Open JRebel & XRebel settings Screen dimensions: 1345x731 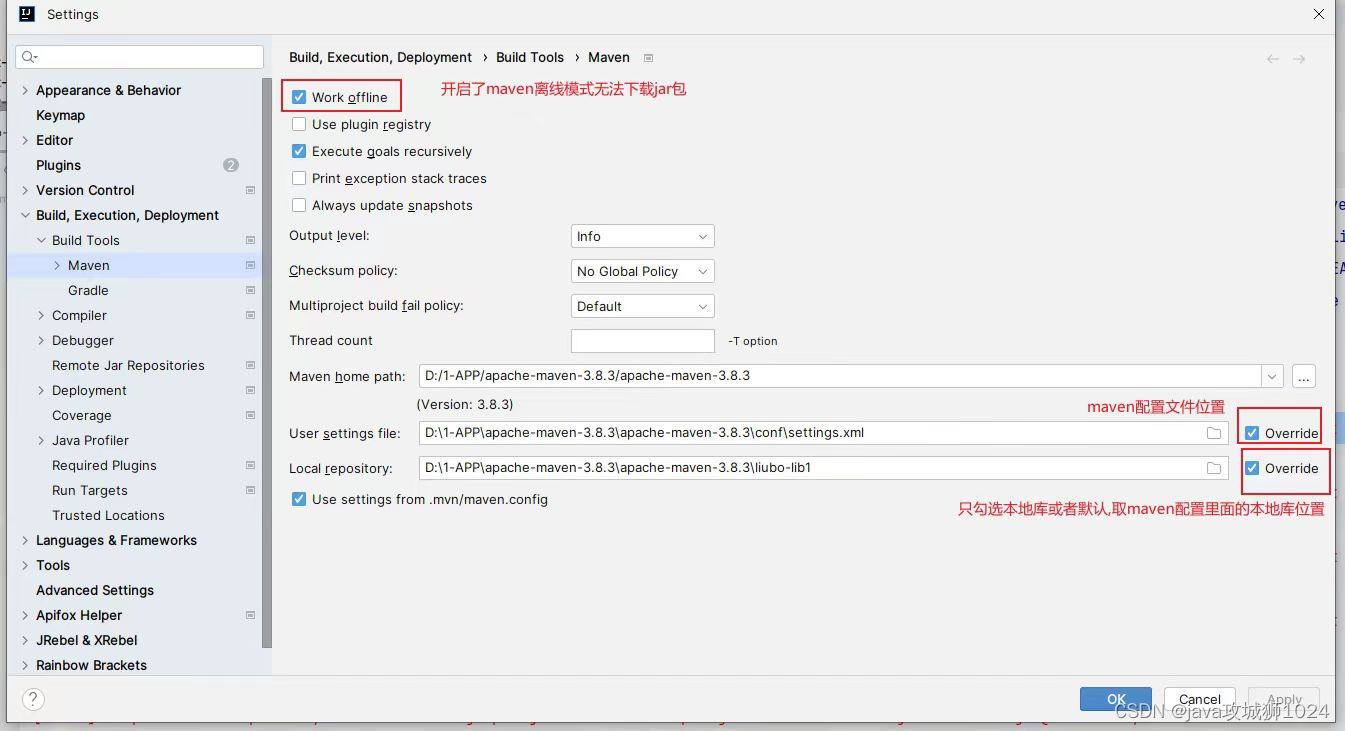click(87, 640)
